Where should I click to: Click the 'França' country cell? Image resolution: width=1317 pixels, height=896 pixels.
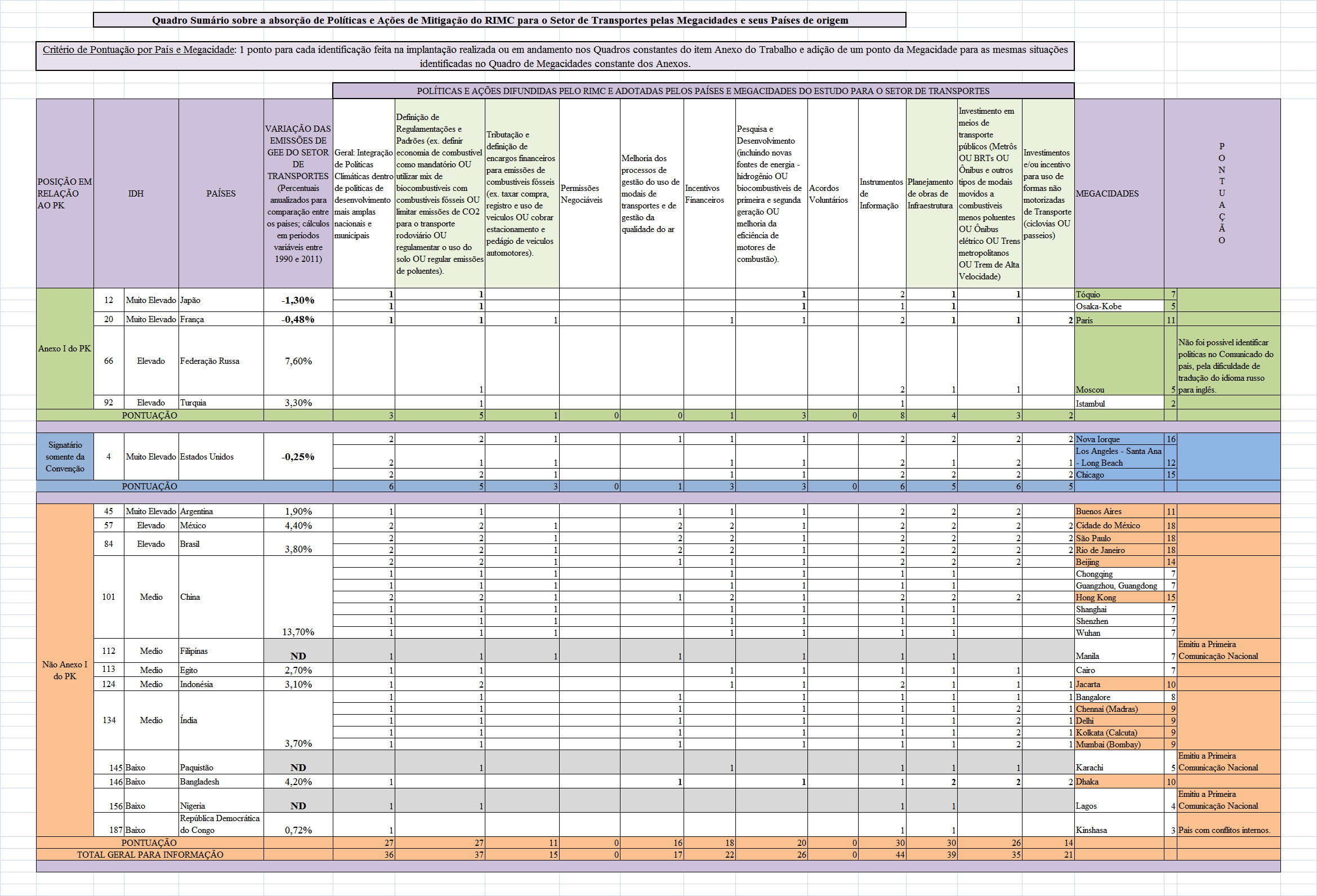[221, 319]
